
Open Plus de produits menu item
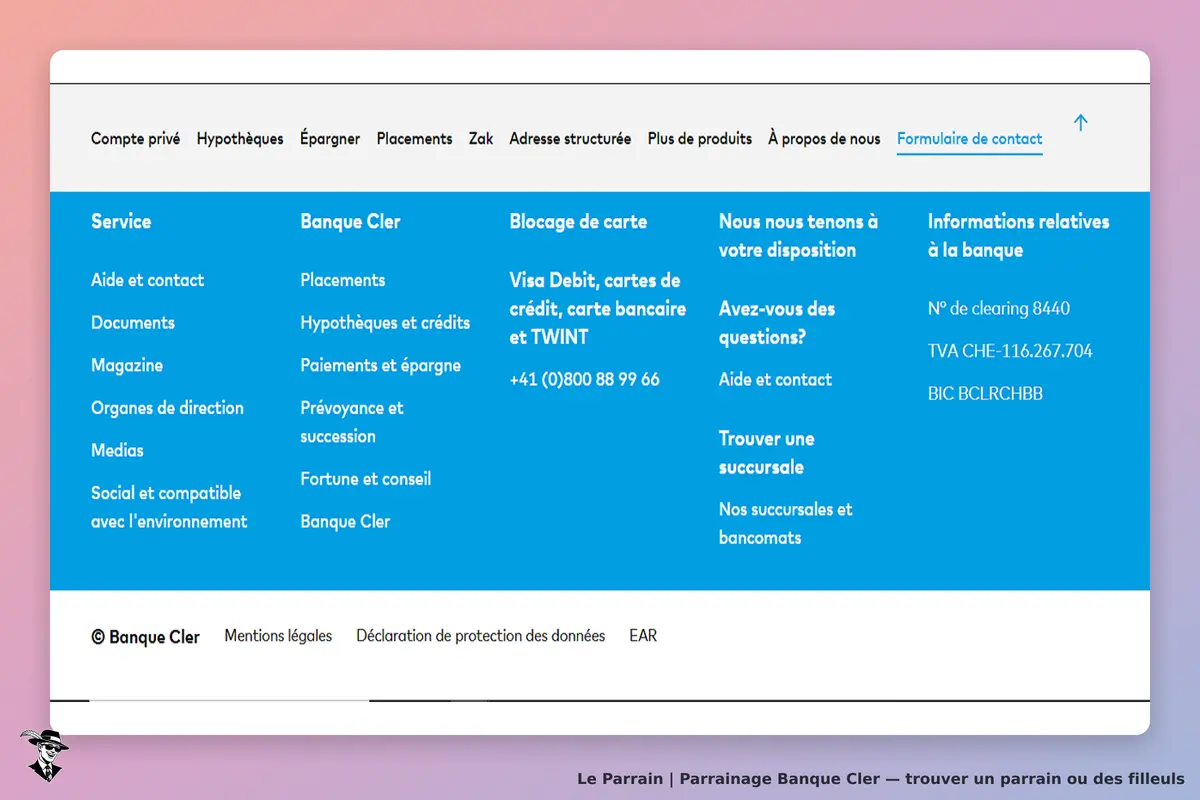[x=700, y=139]
